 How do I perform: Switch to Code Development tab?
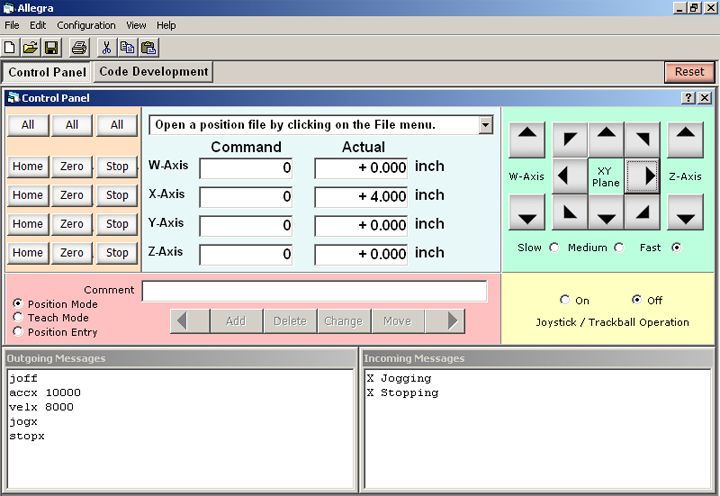pos(153,72)
